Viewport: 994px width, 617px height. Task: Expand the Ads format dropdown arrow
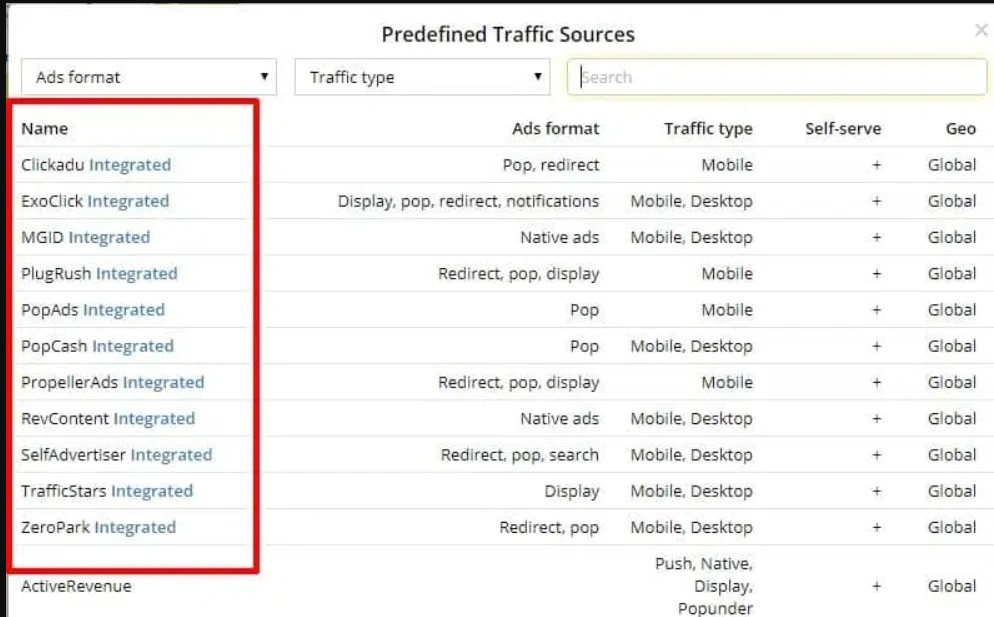[x=262, y=77]
